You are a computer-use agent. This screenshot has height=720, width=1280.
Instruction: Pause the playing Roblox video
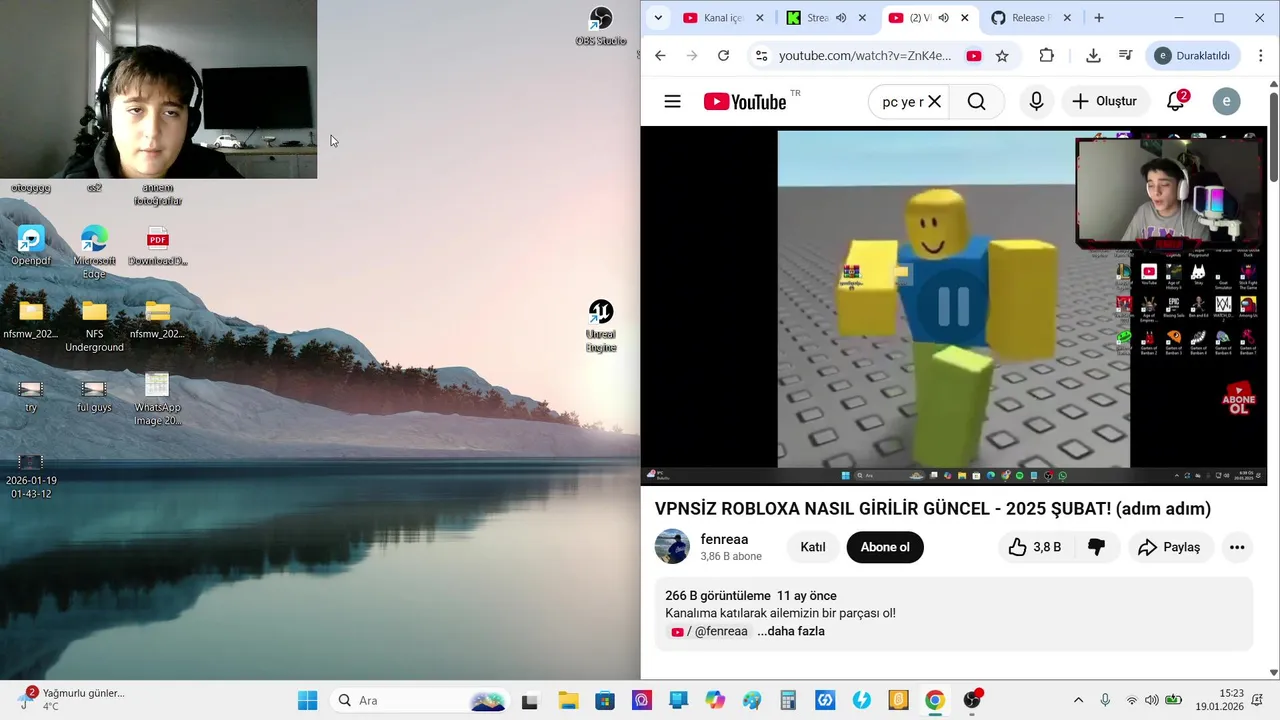[x=953, y=306]
